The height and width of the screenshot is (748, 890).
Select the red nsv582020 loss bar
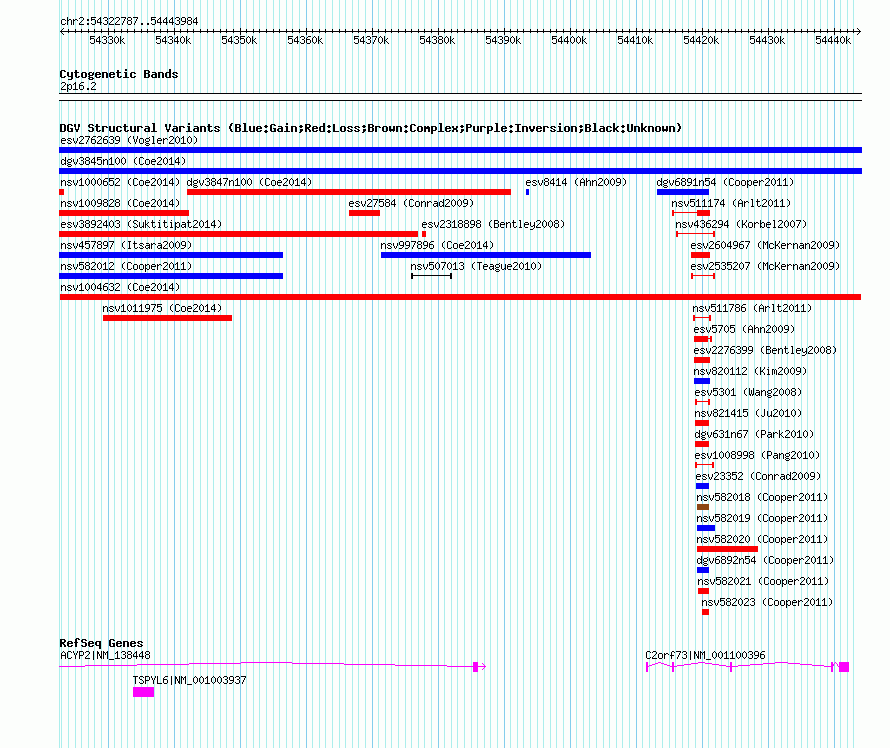(x=727, y=549)
